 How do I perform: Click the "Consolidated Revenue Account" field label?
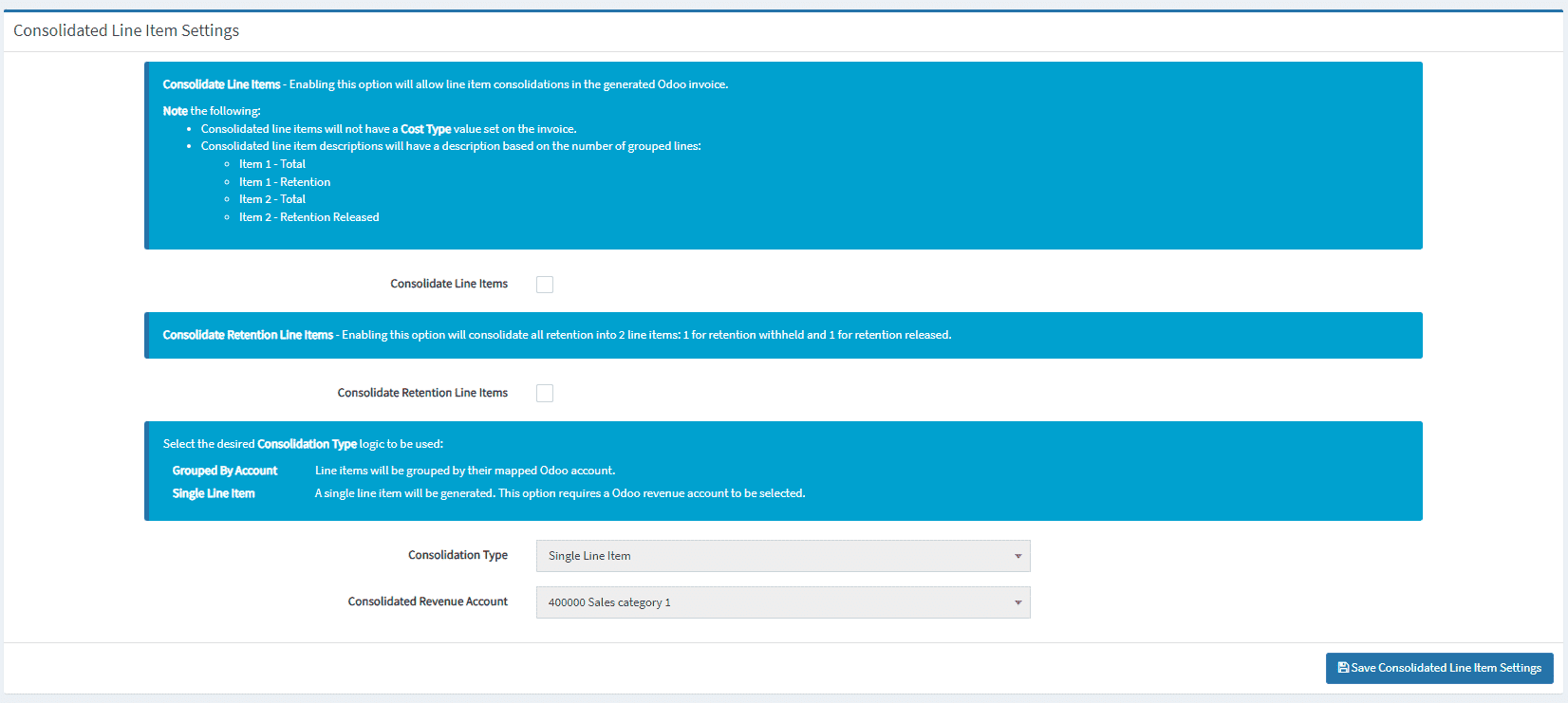(428, 601)
